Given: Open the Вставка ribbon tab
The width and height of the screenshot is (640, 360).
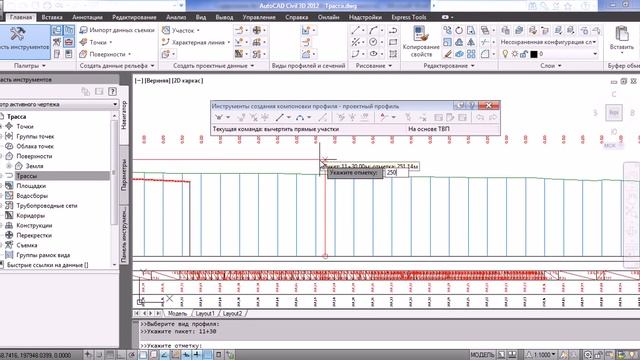Looking at the screenshot, I should pos(52,17).
